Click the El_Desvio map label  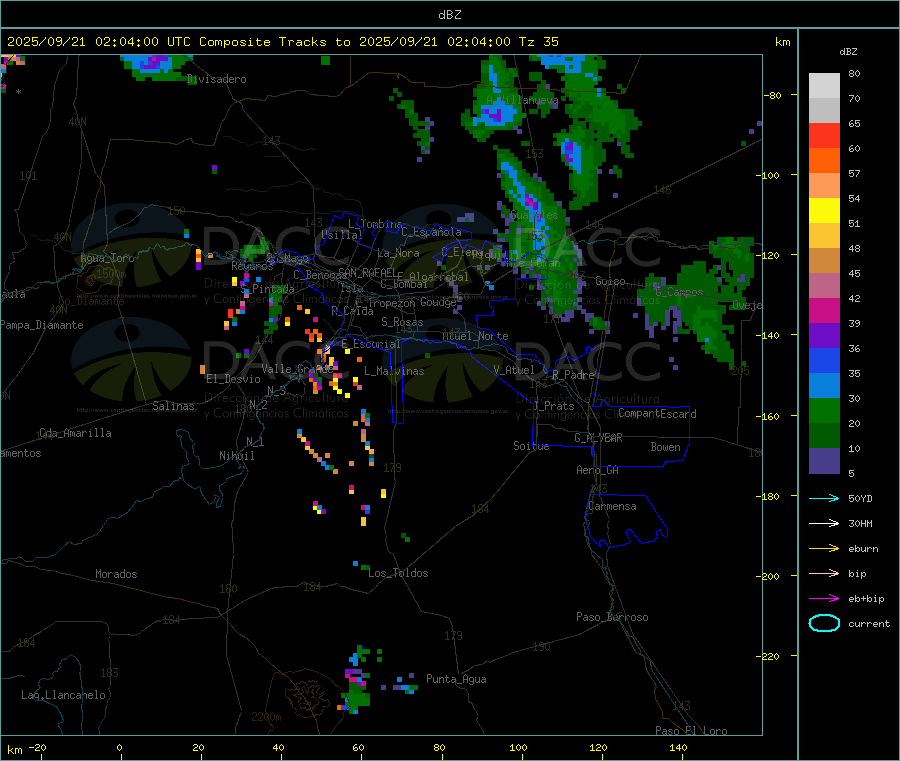233,379
